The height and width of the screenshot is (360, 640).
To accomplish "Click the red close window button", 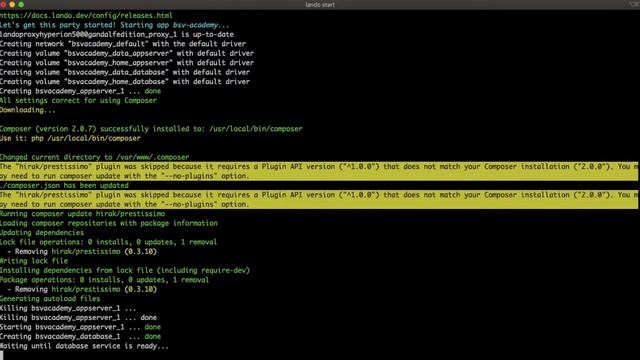I will [3, 4].
